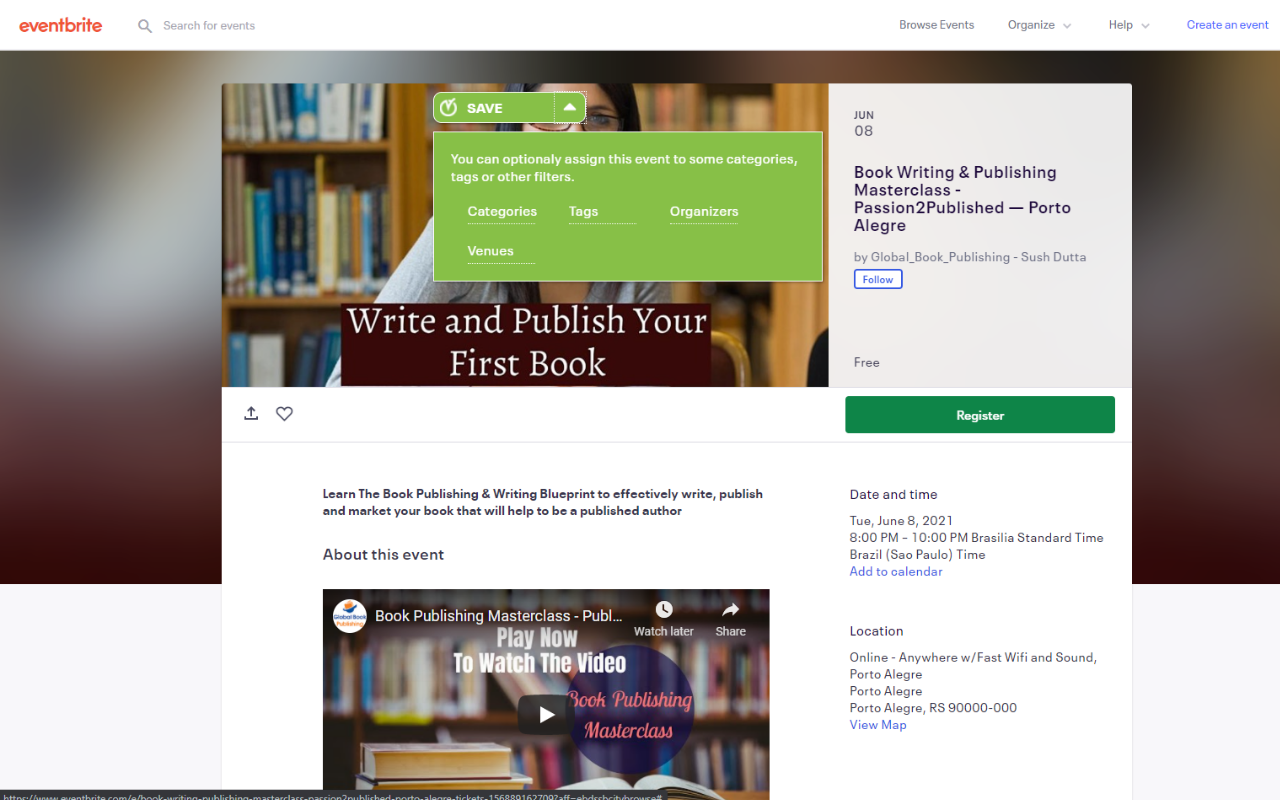Select Organizers filter option

[x=704, y=212]
